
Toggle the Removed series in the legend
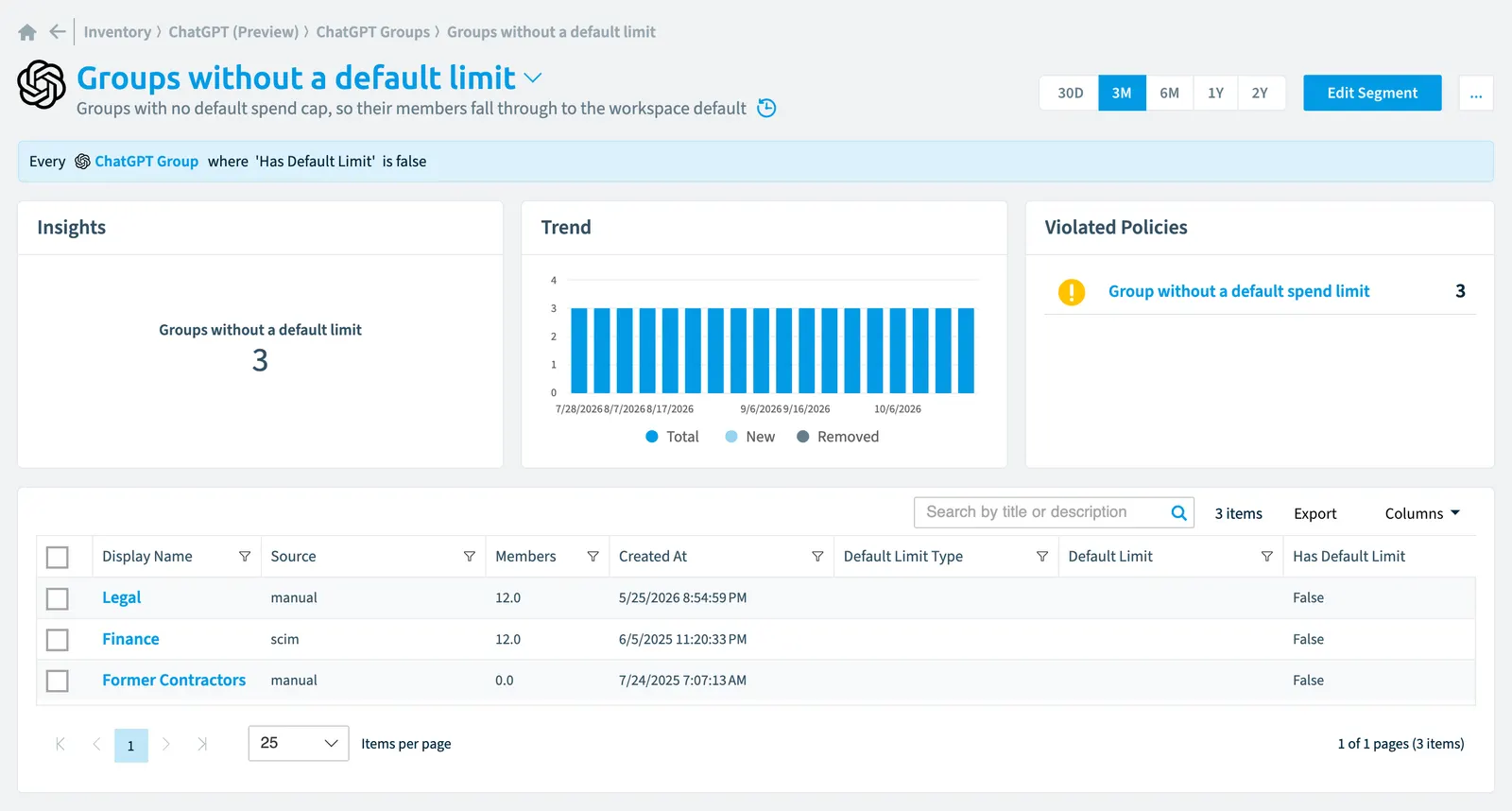[838, 437]
